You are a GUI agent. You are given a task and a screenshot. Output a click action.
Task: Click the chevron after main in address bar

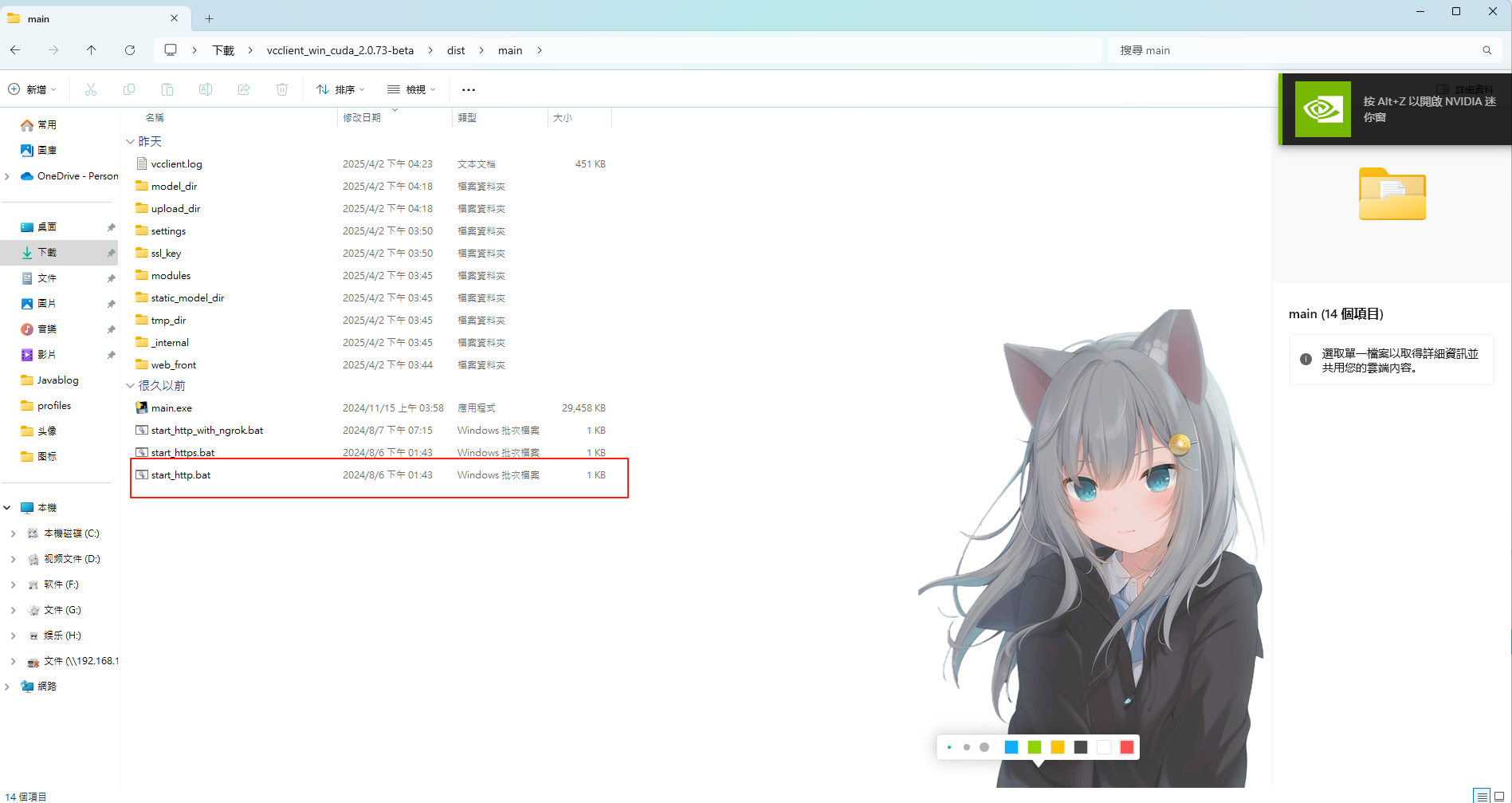click(x=540, y=50)
